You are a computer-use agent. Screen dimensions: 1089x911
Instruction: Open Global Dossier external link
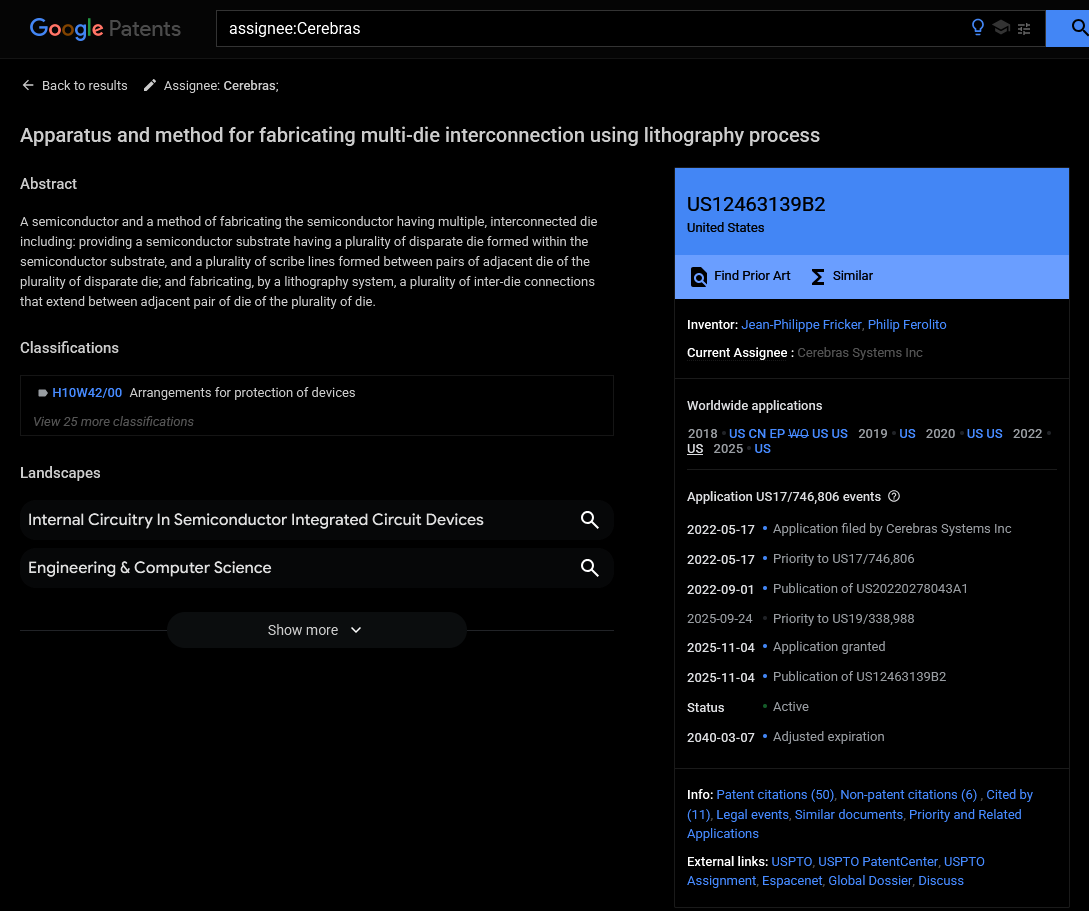click(870, 881)
